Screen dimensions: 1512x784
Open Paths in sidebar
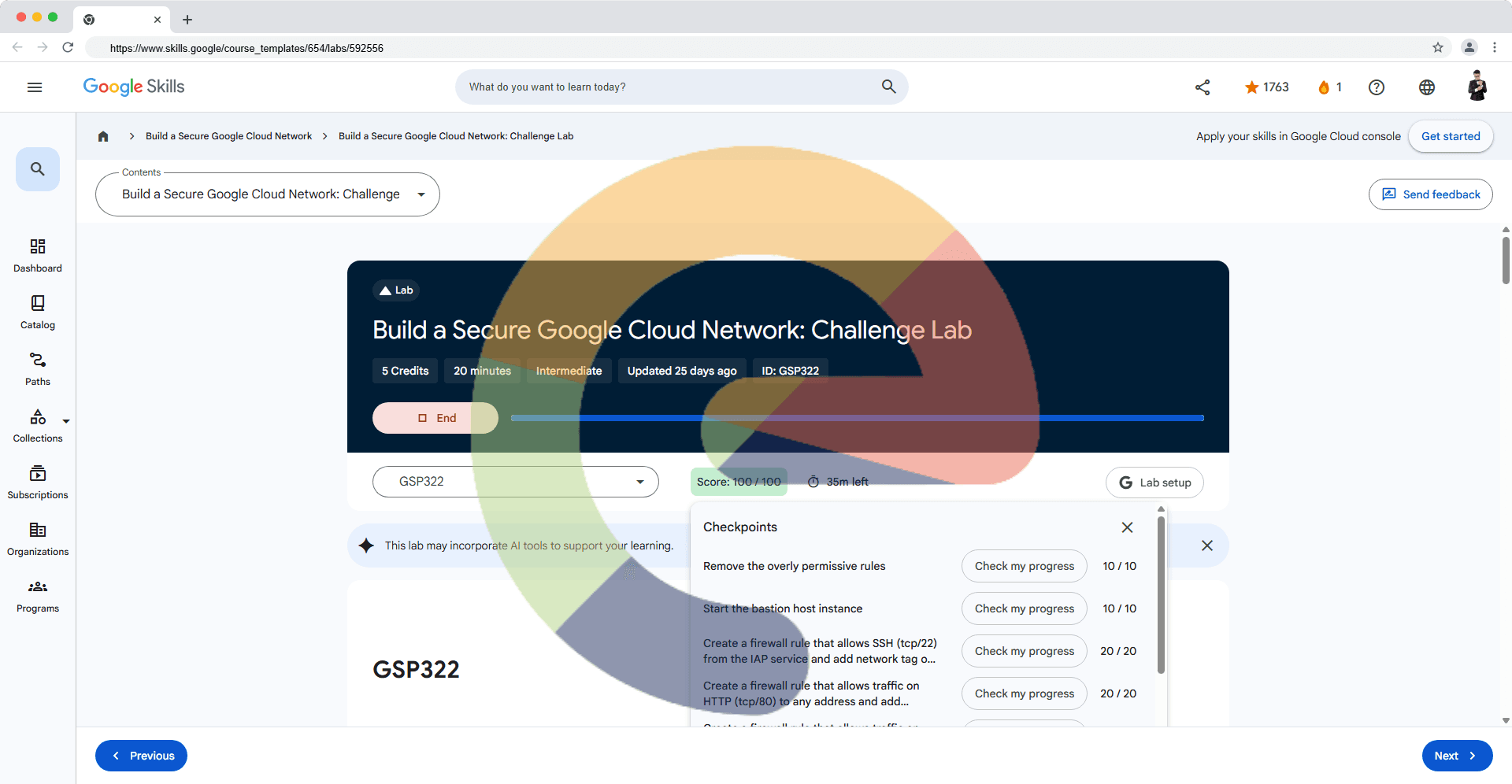(x=38, y=369)
